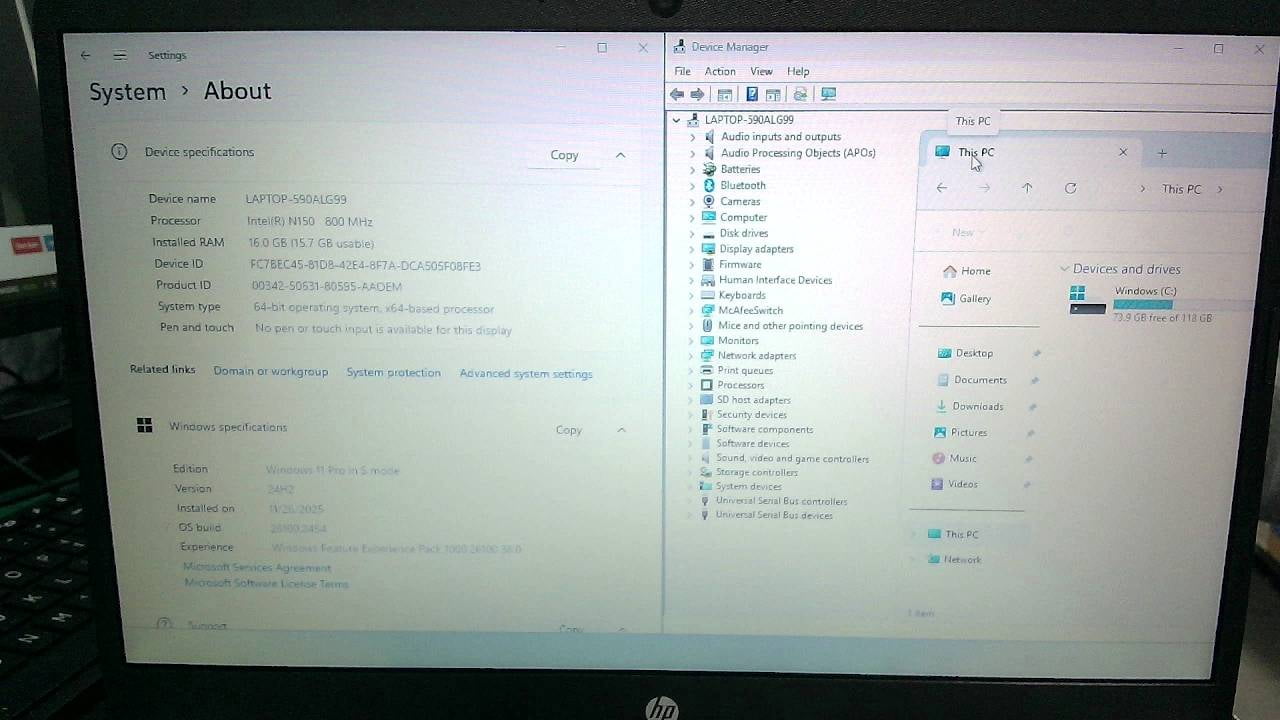
Task: Expand Display adapters category
Action: point(692,249)
